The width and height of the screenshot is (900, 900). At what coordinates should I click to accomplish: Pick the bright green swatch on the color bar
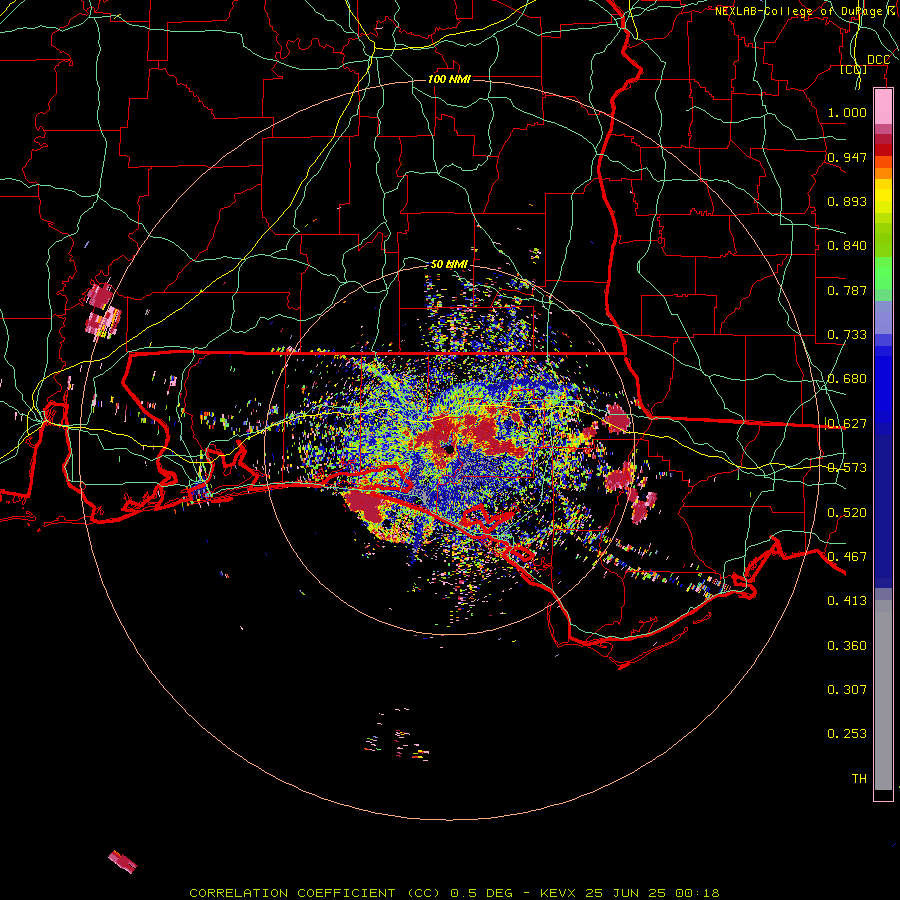click(883, 273)
